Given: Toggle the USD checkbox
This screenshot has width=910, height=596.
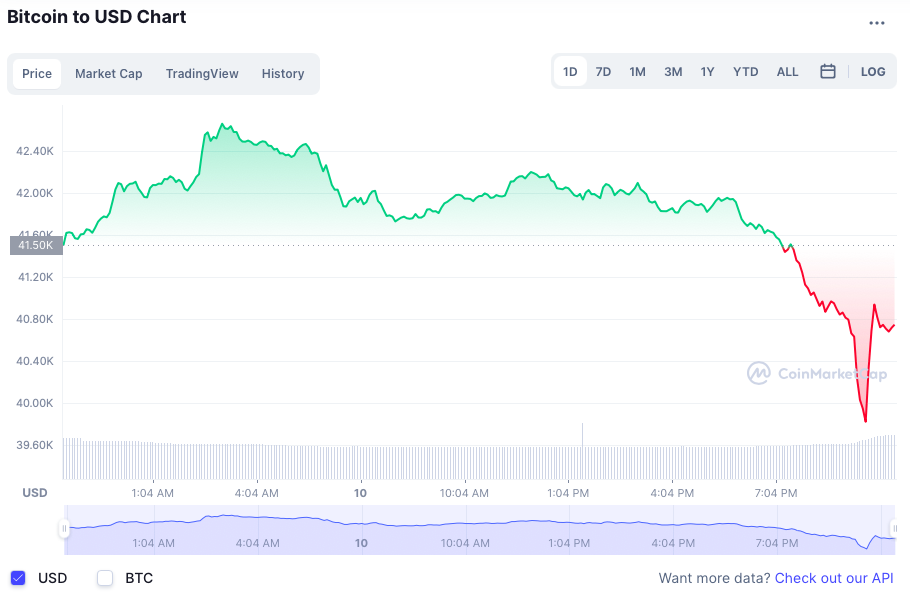Looking at the screenshot, I should pyautogui.click(x=18, y=578).
